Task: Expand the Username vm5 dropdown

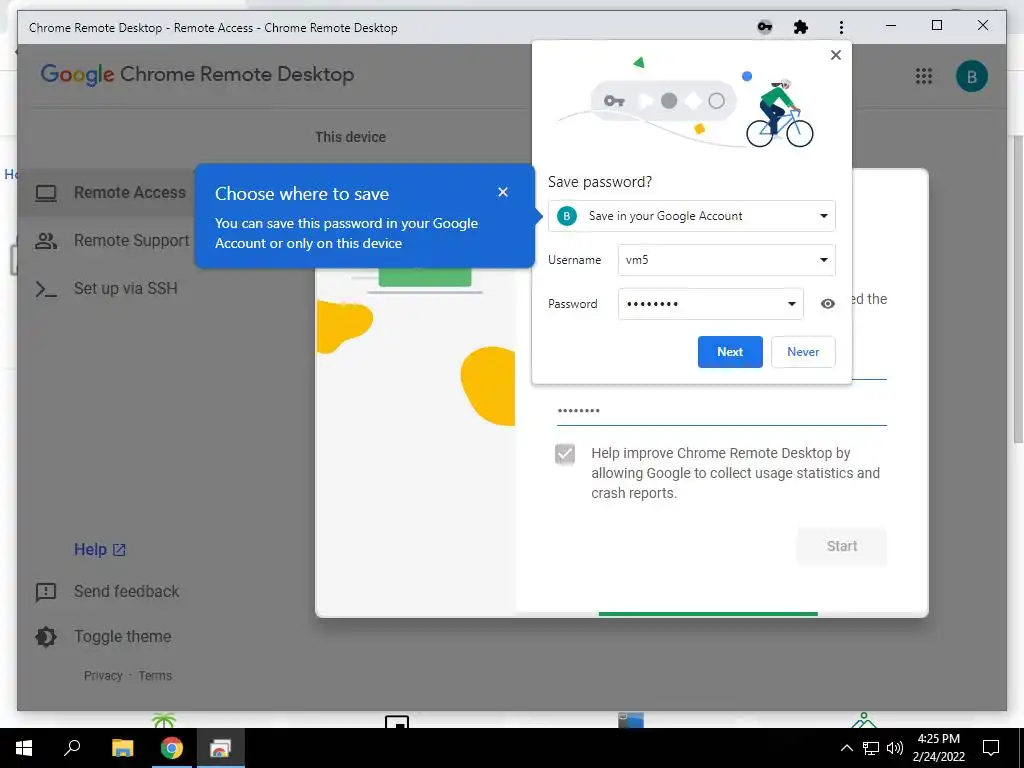Action: (824, 260)
